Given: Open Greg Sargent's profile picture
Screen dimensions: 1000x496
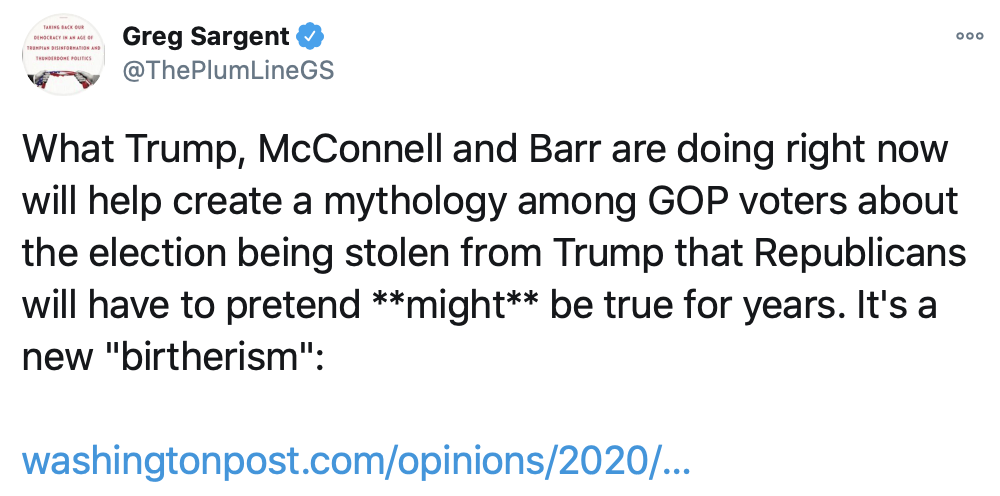Looking at the screenshot, I should (x=63, y=54).
